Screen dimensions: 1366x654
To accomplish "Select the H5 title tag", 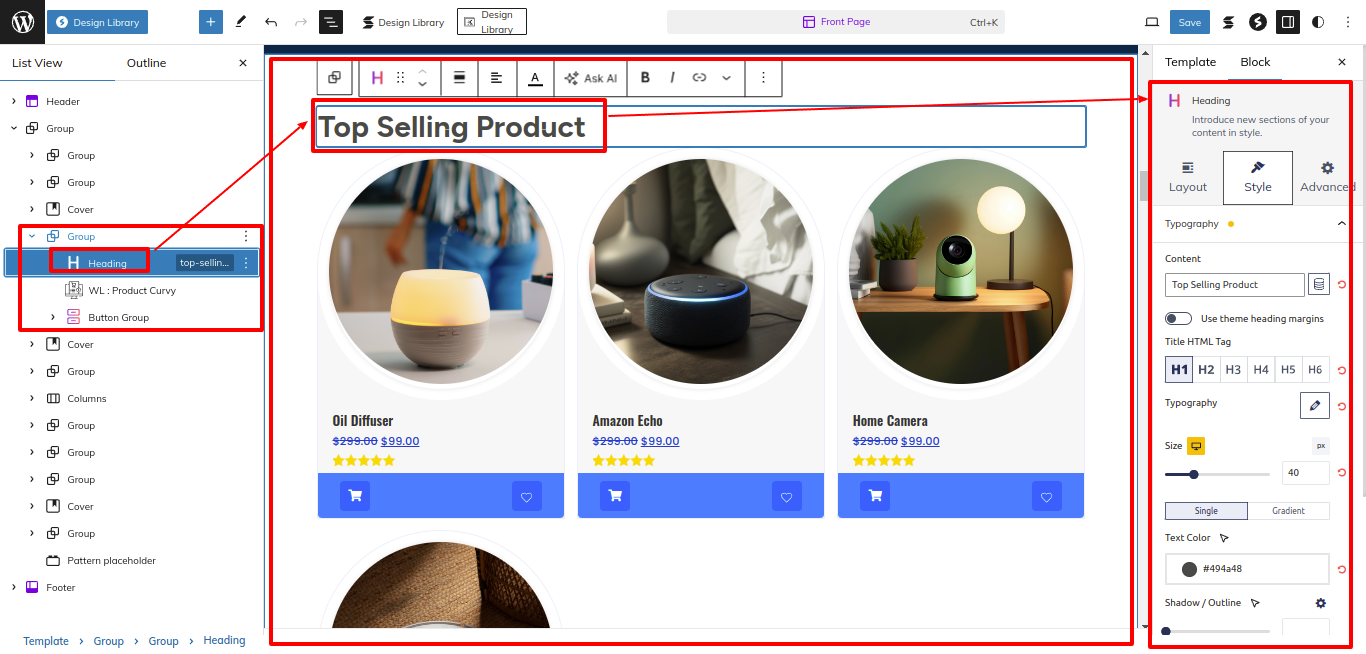I will 1288,370.
